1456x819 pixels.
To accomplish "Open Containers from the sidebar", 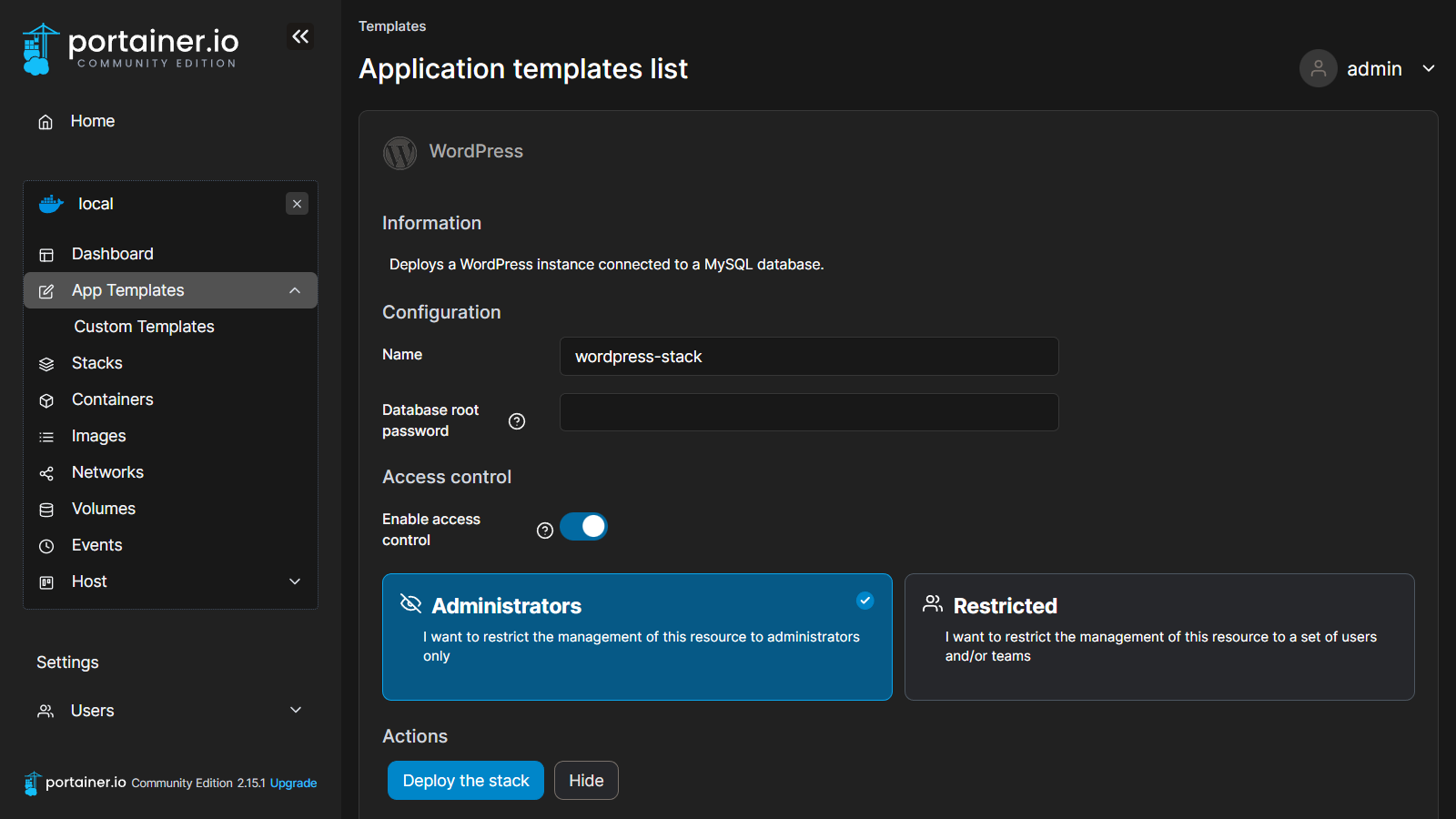I will [x=112, y=399].
